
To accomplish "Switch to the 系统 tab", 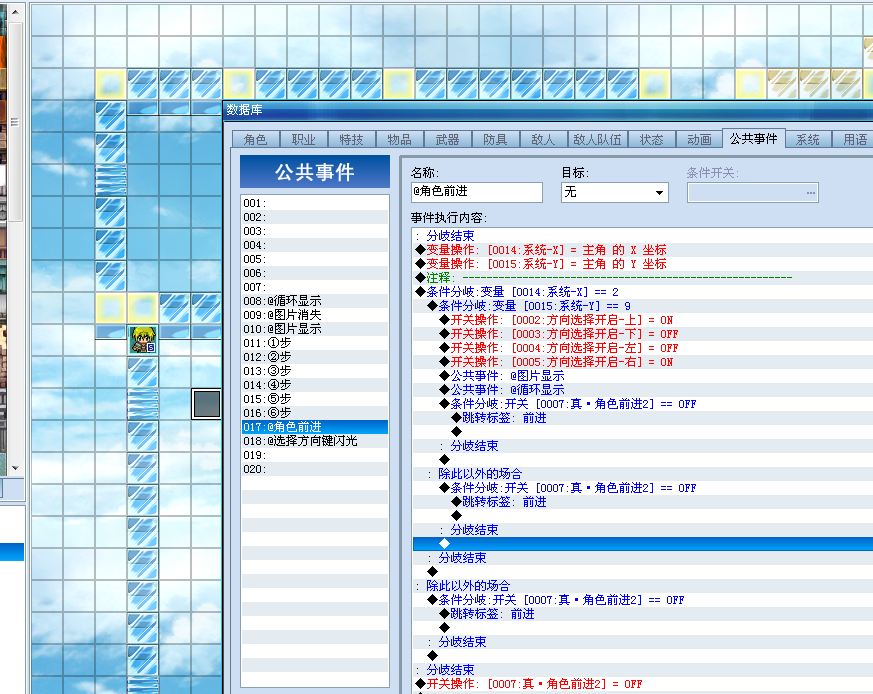I will (807, 139).
